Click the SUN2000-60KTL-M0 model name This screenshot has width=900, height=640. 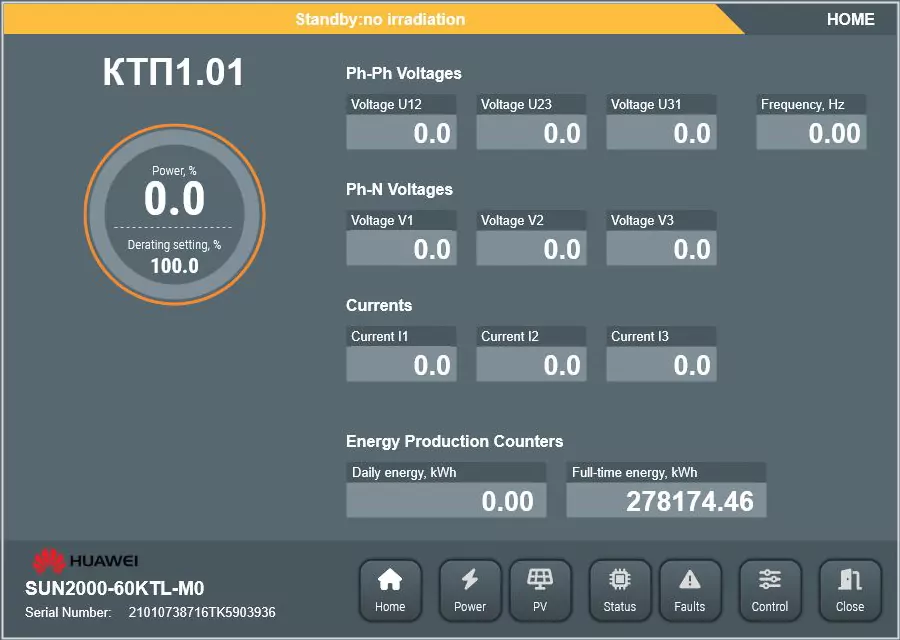click(115, 588)
